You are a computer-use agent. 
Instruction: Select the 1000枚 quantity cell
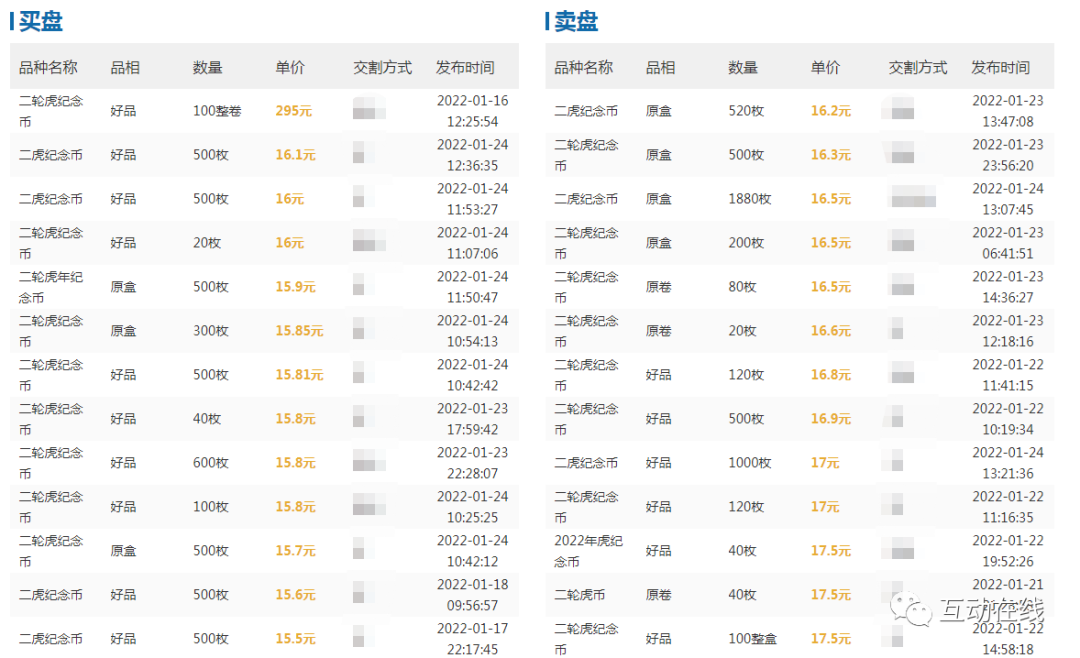[749, 463]
